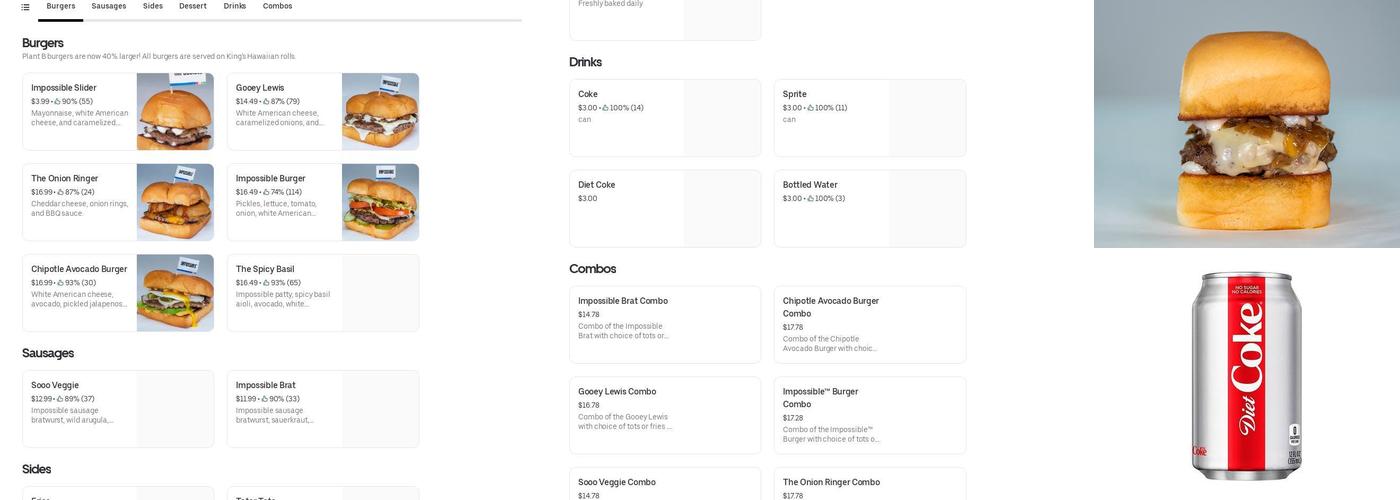Image resolution: width=1400 pixels, height=500 pixels.
Task: Click the $14.78 Impossible Brat Combo price
Action: (x=589, y=315)
